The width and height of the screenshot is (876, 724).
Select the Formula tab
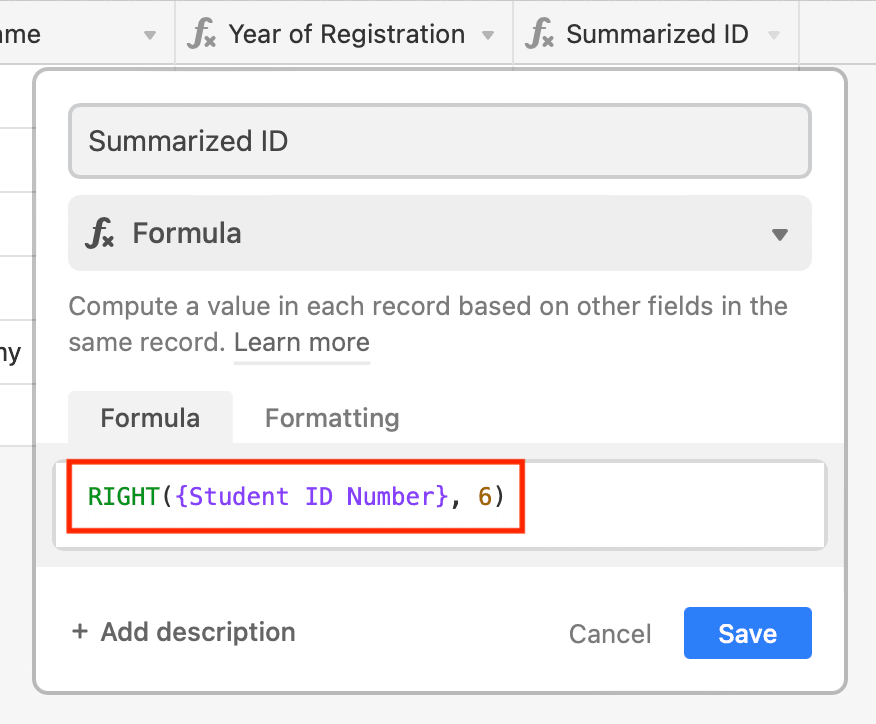point(150,418)
